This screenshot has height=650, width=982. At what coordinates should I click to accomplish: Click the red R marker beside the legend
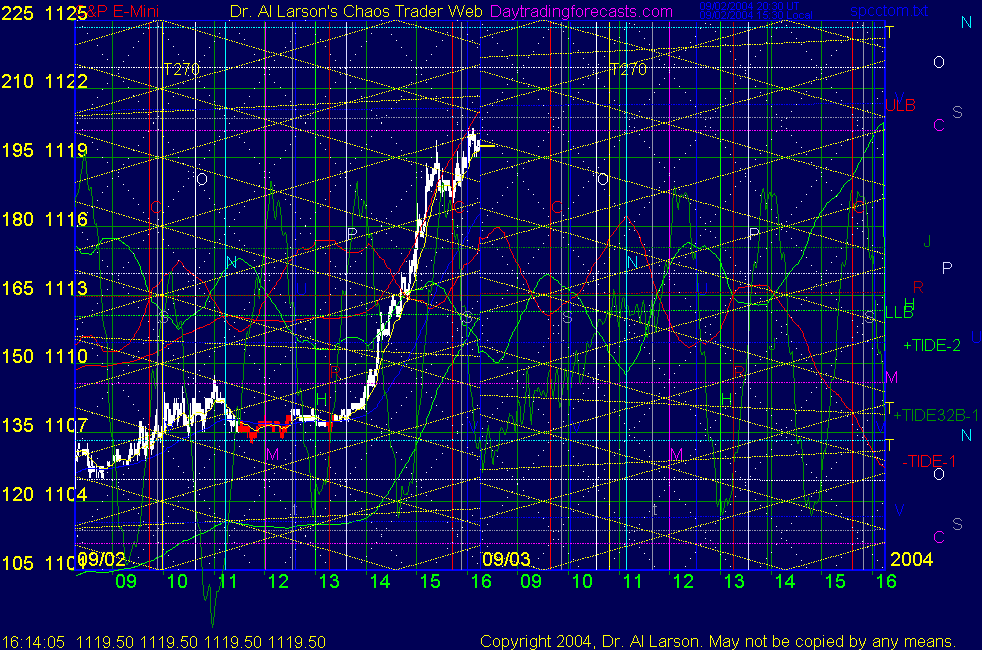click(x=918, y=287)
